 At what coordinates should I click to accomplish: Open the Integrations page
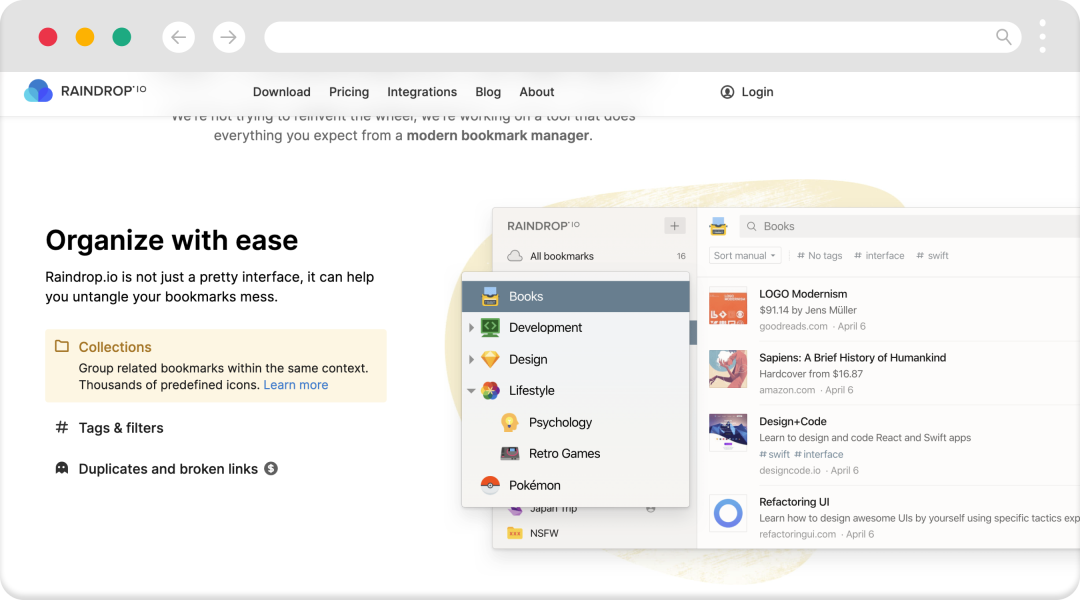coord(422,92)
